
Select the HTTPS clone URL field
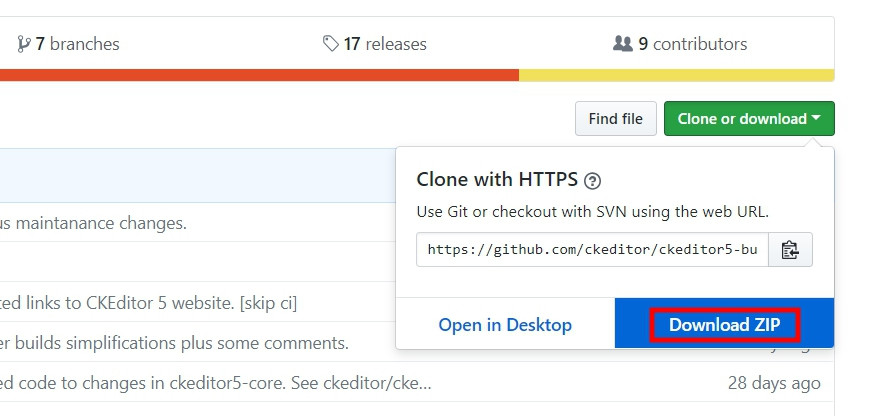592,250
